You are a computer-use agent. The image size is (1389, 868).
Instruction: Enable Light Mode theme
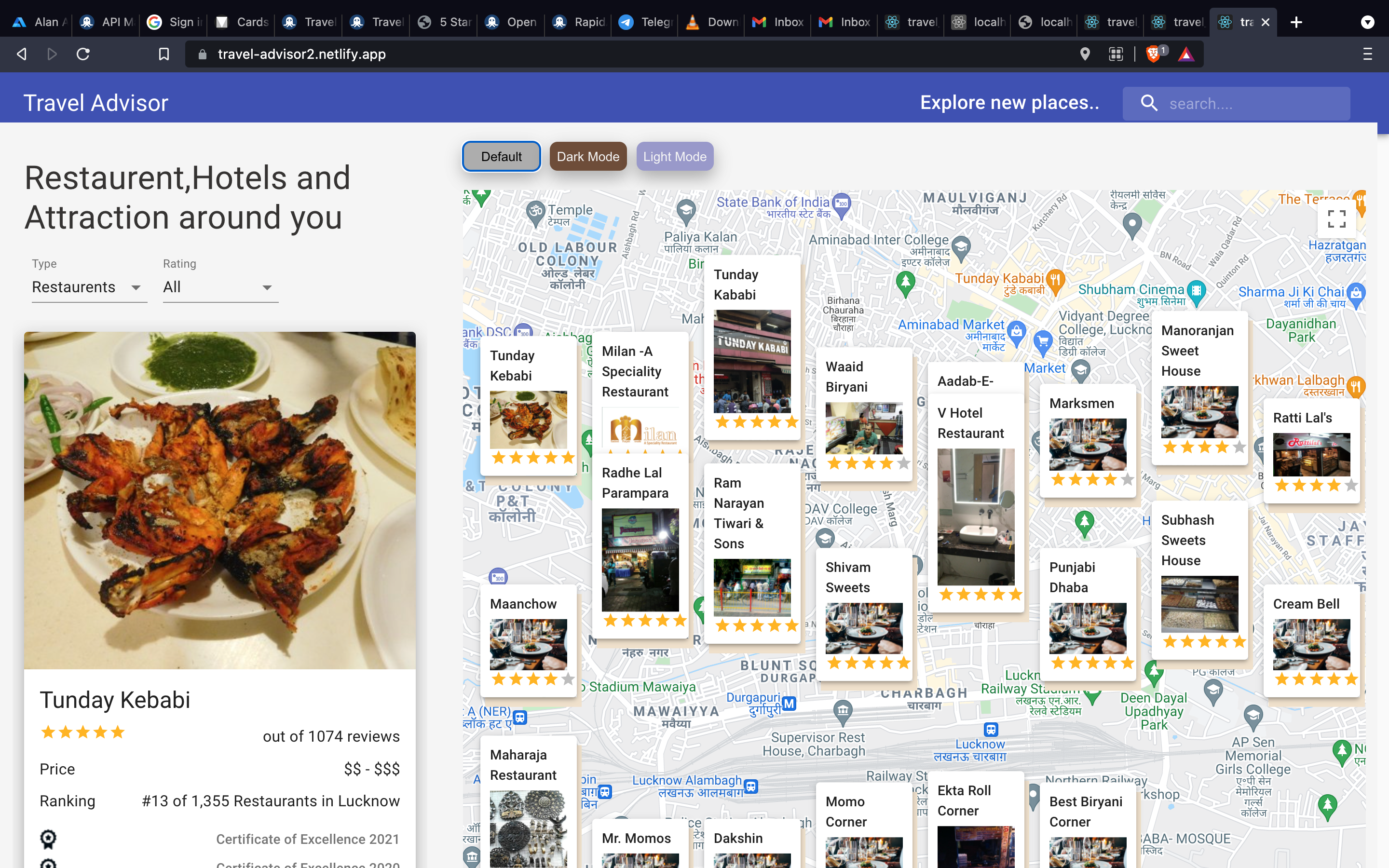pyautogui.click(x=674, y=156)
